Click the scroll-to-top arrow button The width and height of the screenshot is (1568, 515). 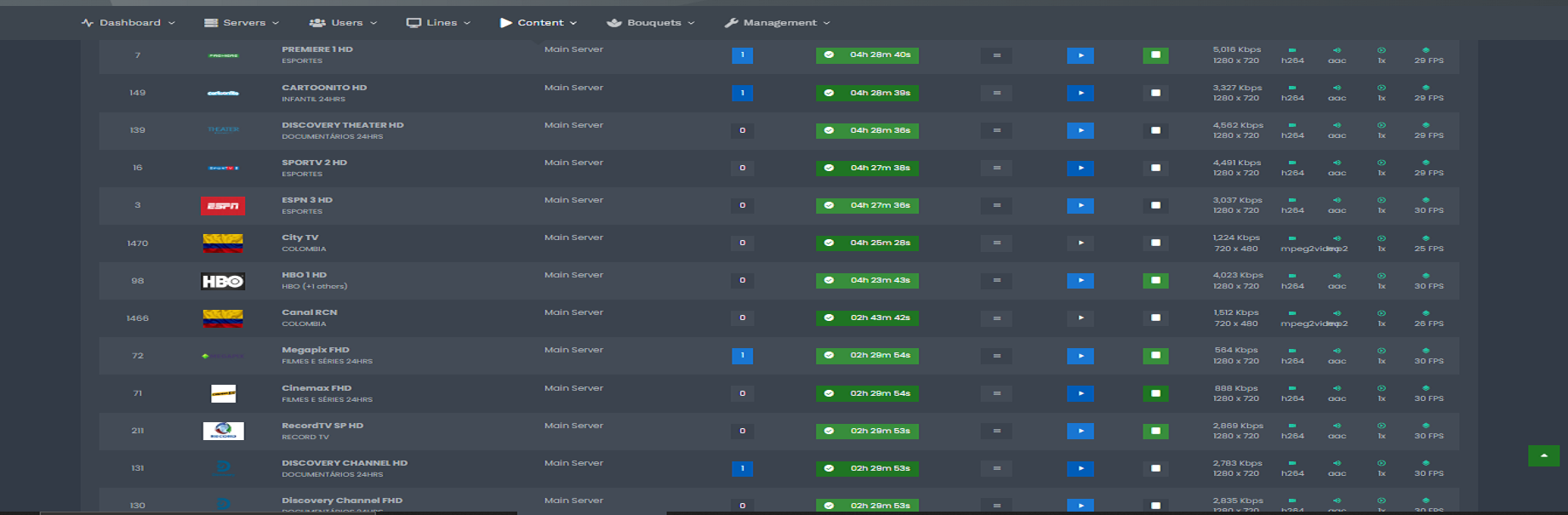pyautogui.click(x=1543, y=455)
